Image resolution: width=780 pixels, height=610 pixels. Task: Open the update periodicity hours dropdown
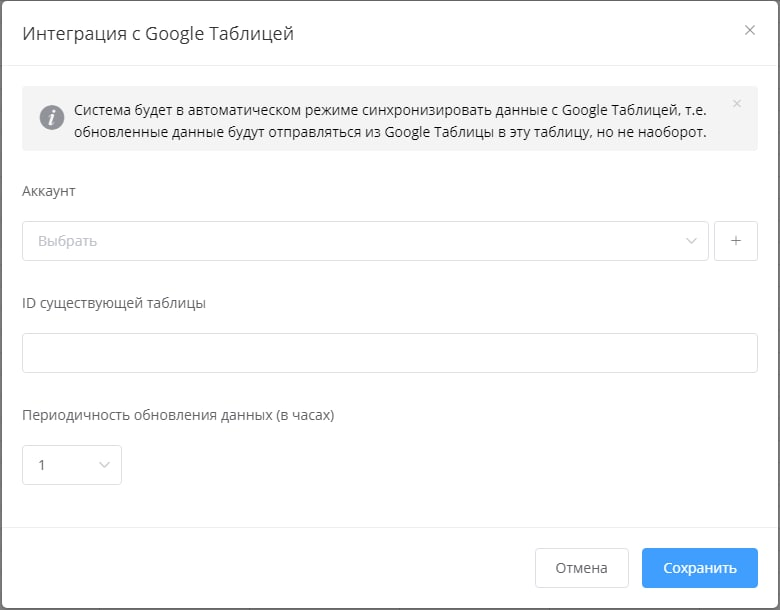72,465
